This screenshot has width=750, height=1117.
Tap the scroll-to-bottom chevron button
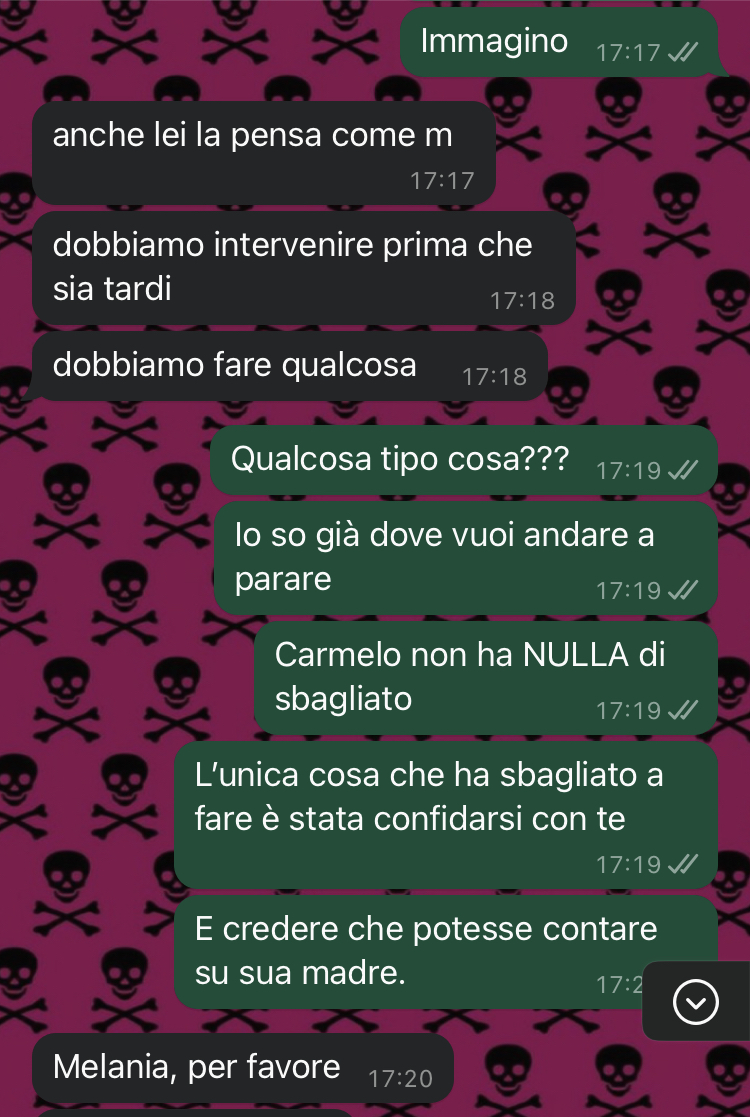pos(695,1002)
